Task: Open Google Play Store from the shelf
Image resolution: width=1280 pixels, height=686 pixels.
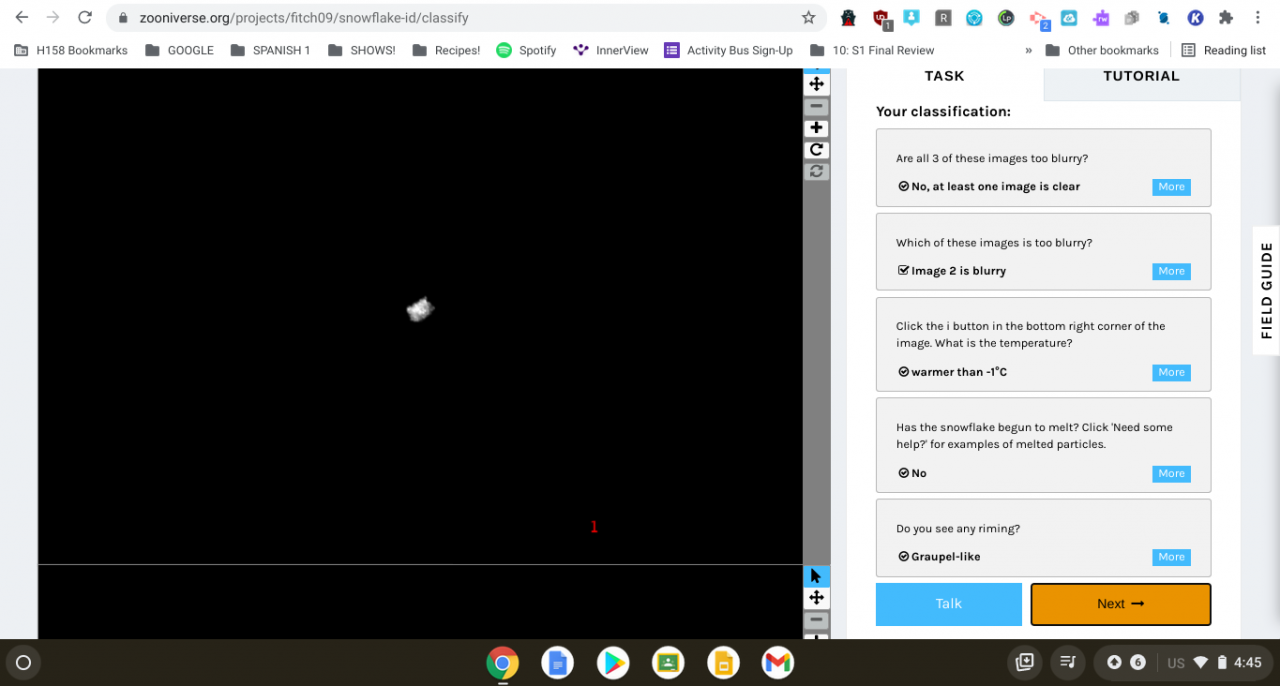Action: pyautogui.click(x=612, y=662)
